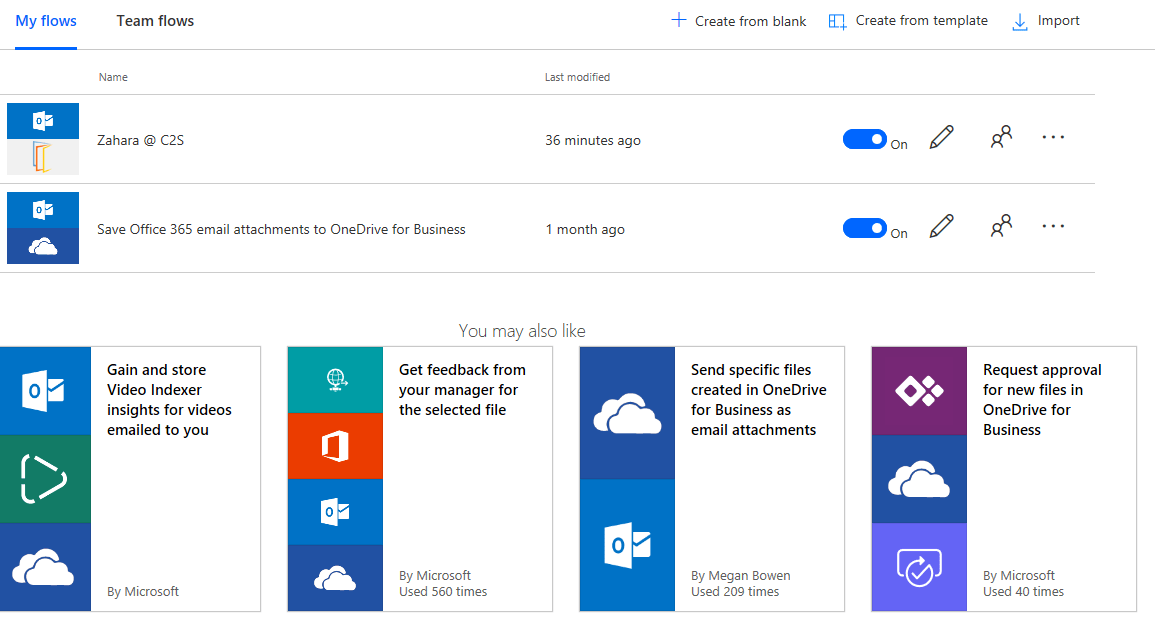
Task: Click Outlook icon on Send specific files card
Action: tap(627, 545)
